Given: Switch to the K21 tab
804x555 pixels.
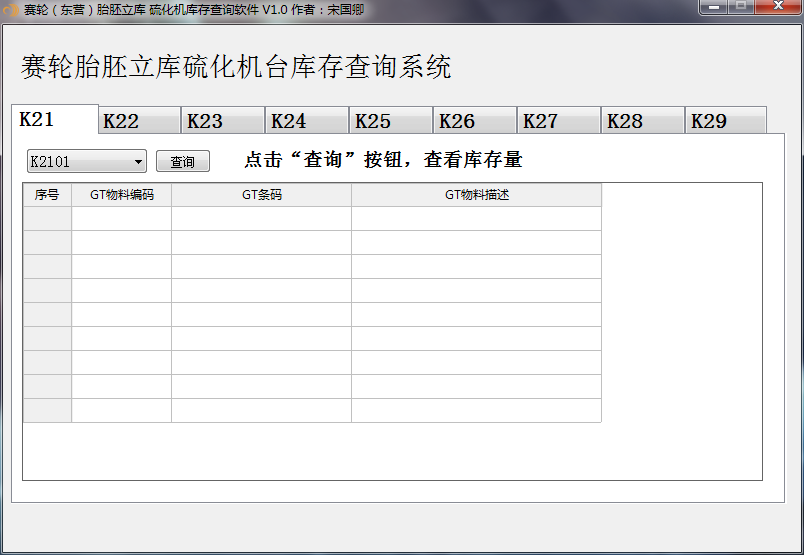Looking at the screenshot, I should 55,119.
